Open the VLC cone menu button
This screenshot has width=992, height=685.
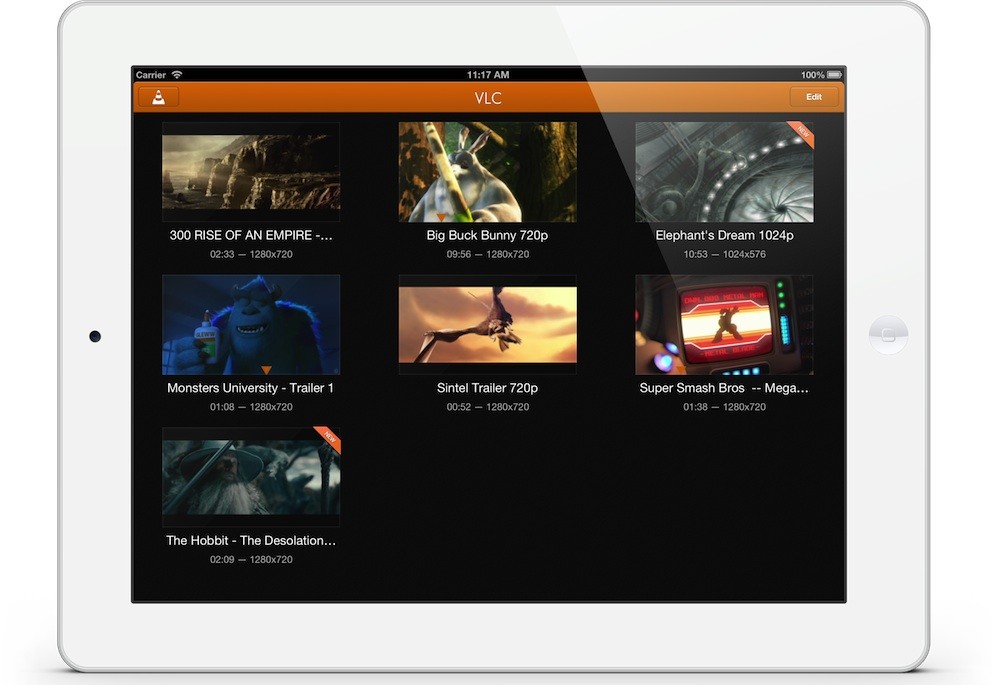[158, 97]
